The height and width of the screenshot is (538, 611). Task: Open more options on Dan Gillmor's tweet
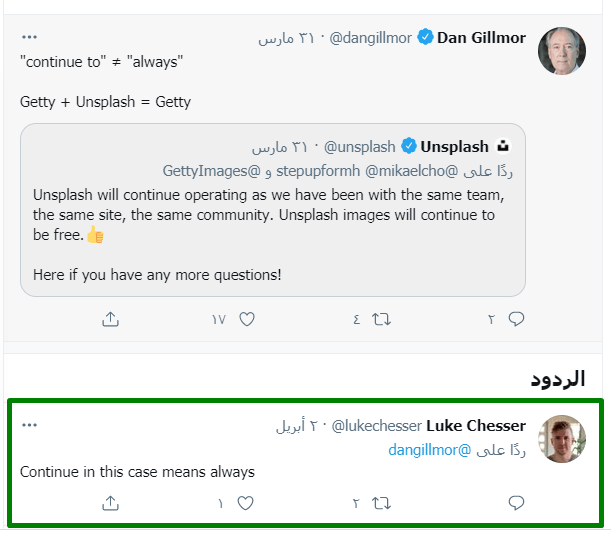point(29,37)
